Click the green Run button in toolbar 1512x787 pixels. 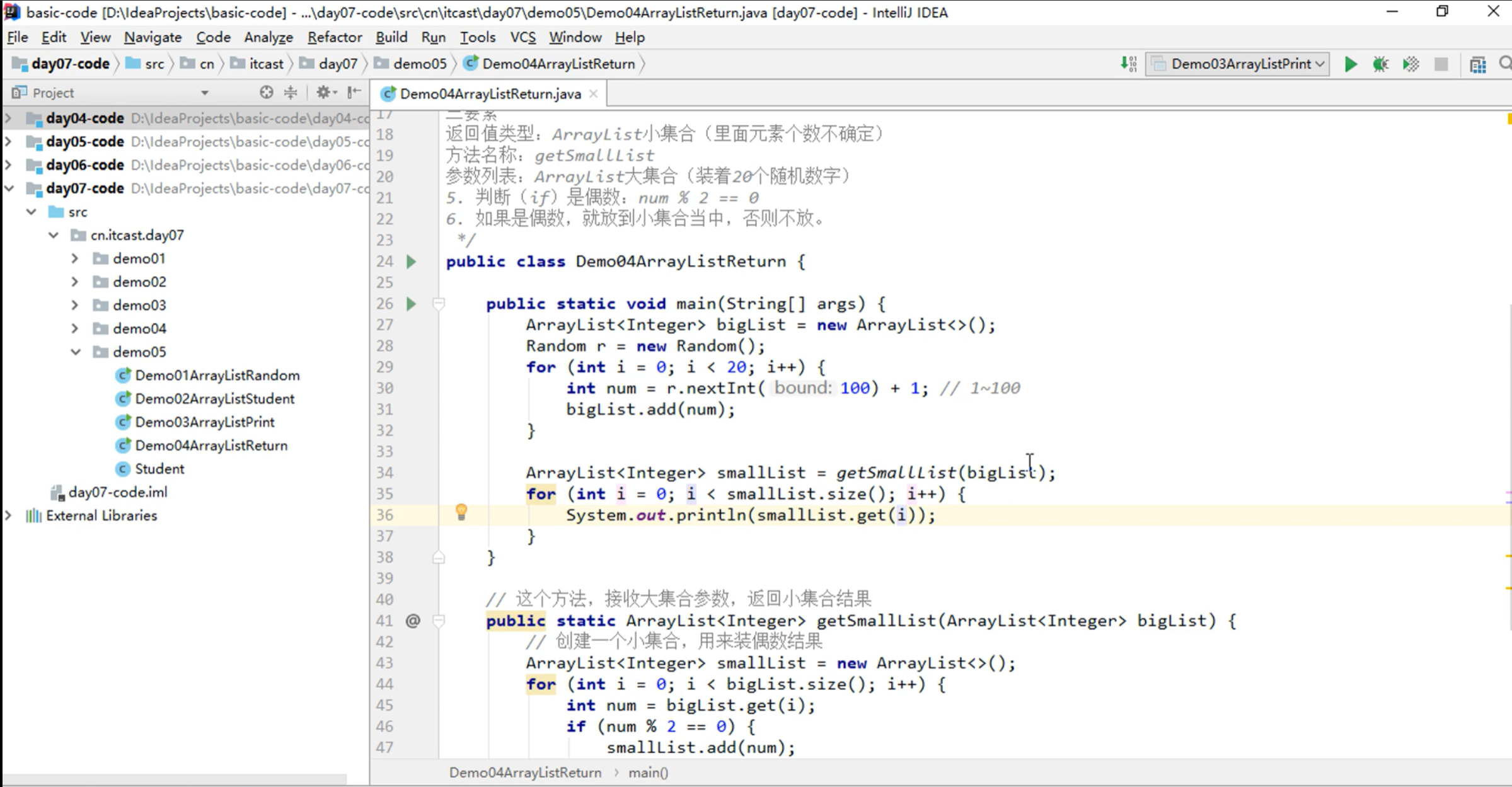1350,64
